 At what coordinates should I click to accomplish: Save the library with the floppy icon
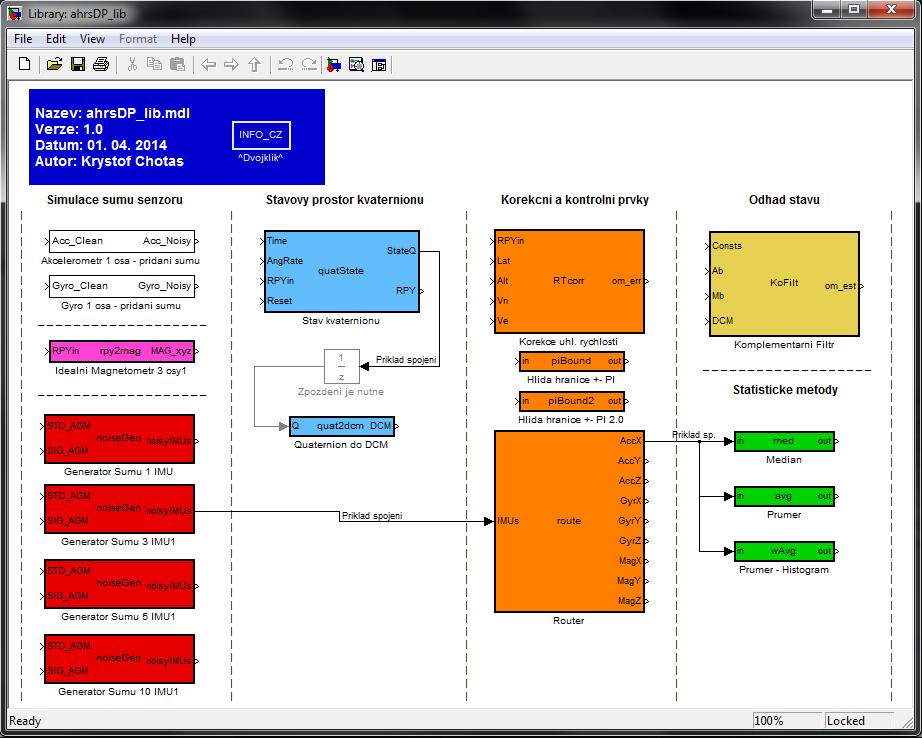pos(78,64)
